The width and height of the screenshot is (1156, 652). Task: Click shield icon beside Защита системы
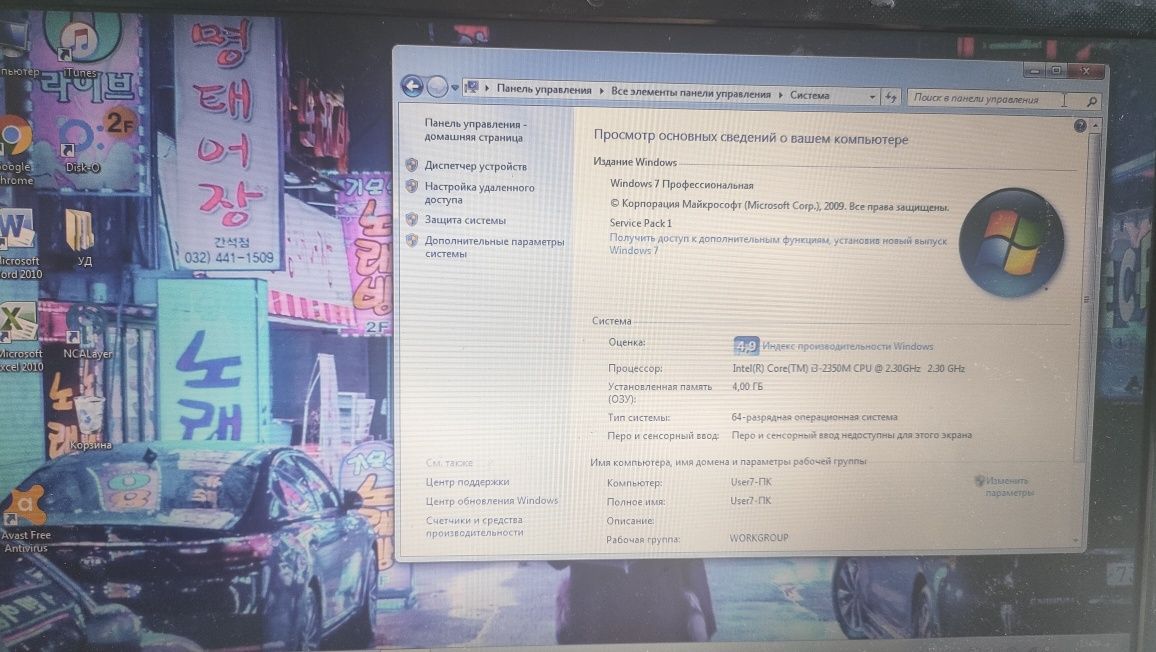coord(412,219)
